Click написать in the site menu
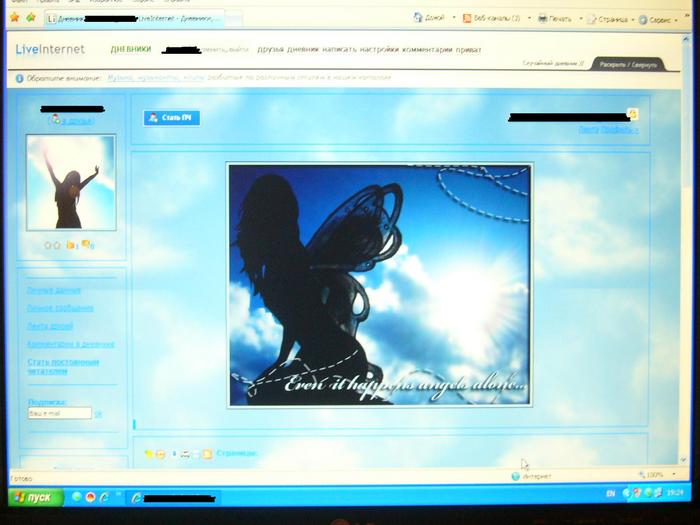 (339, 50)
